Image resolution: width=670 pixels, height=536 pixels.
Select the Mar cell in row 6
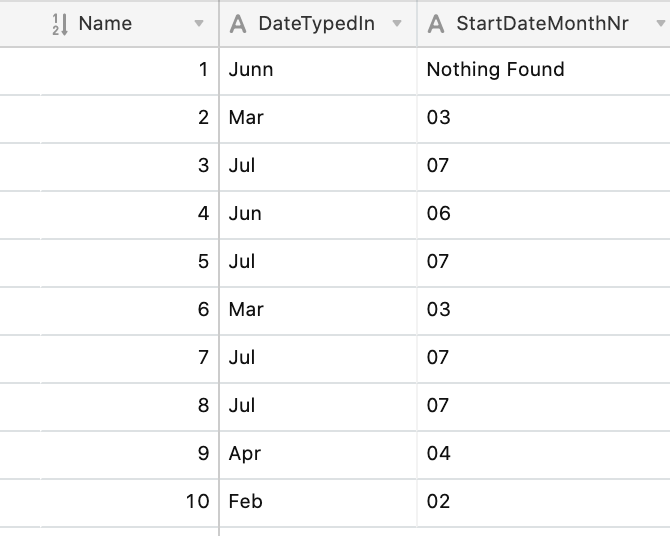[318, 309]
